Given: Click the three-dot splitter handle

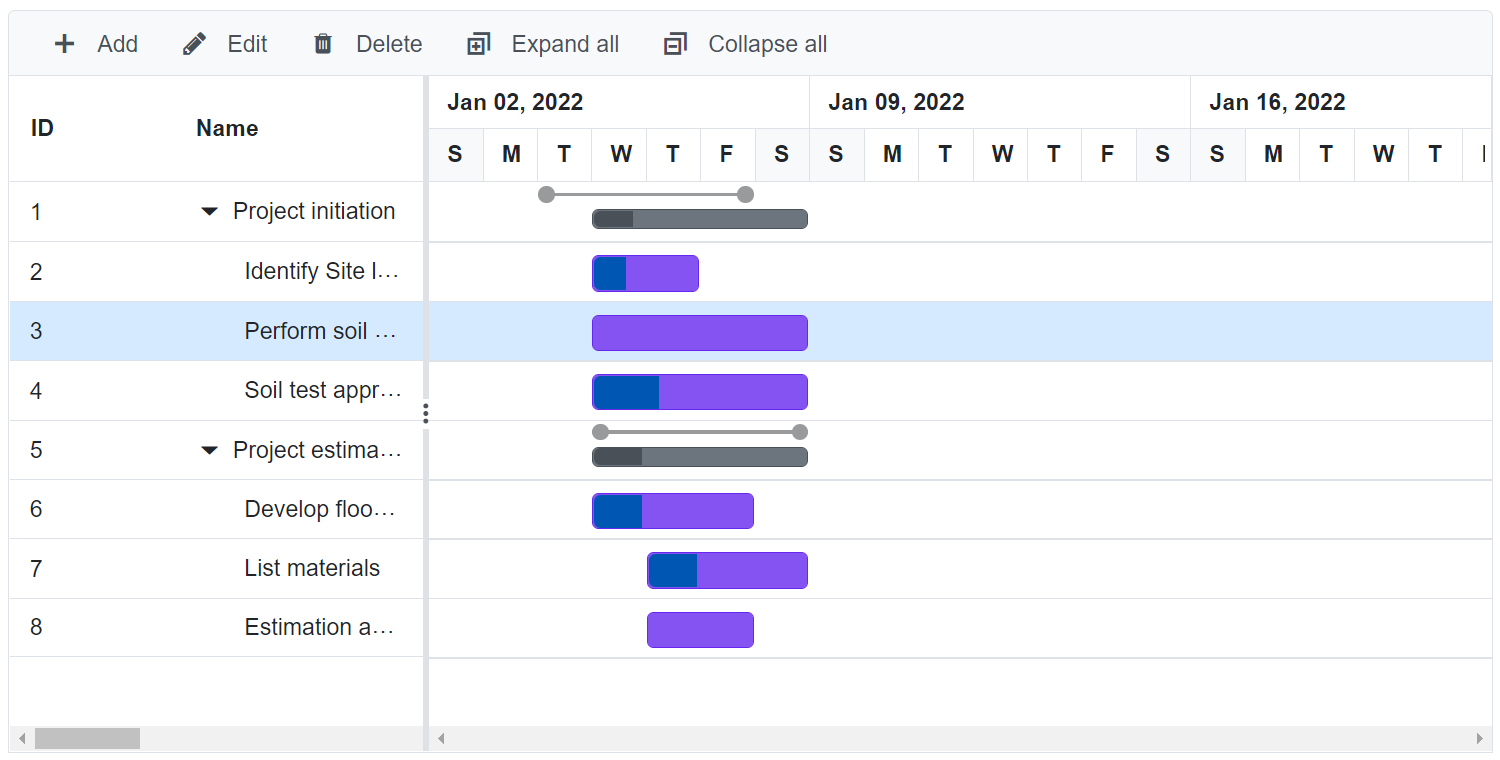Looking at the screenshot, I should [x=426, y=414].
